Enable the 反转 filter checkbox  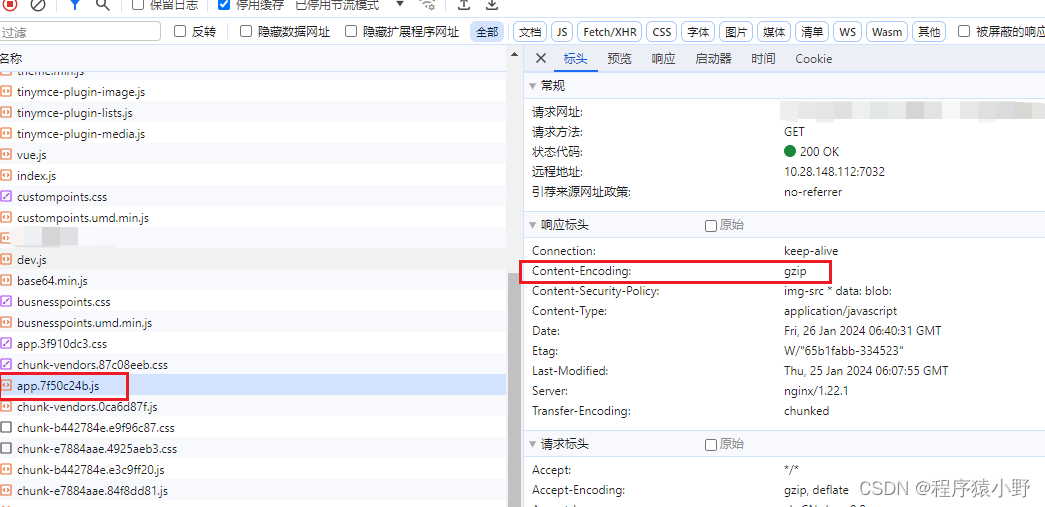point(180,32)
